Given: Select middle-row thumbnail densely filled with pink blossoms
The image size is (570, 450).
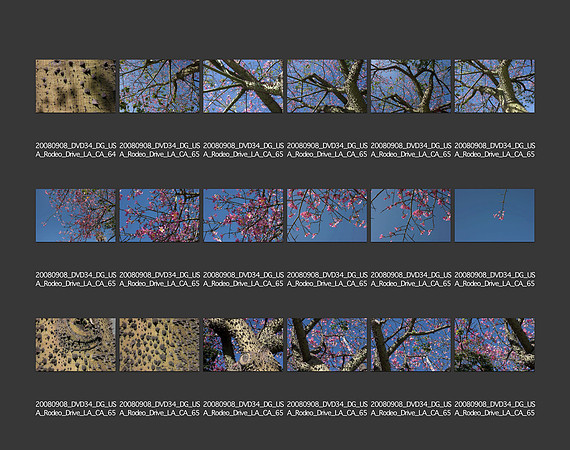Looking at the screenshot, I should [x=243, y=215].
